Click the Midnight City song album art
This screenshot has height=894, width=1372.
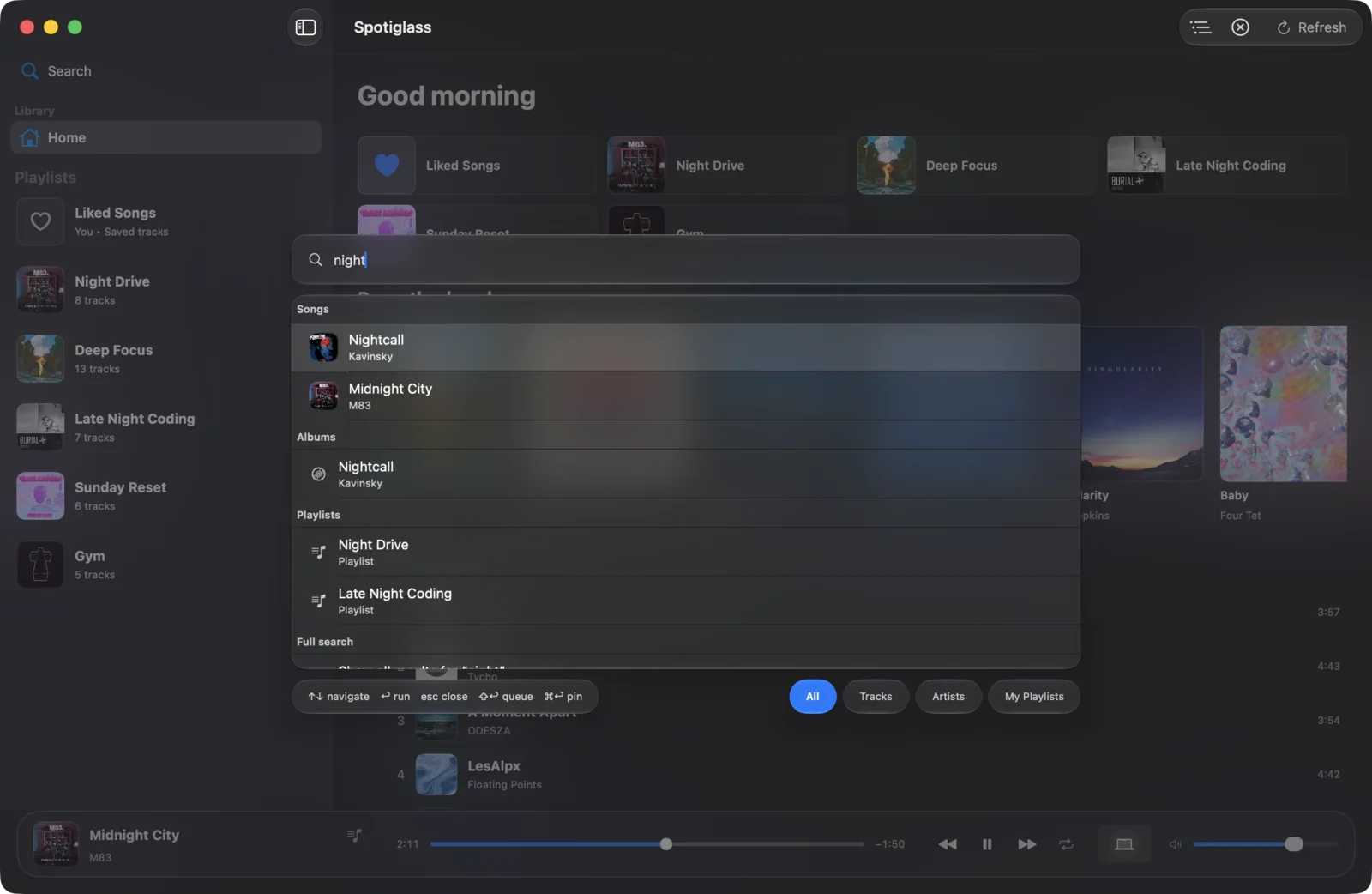tap(323, 396)
